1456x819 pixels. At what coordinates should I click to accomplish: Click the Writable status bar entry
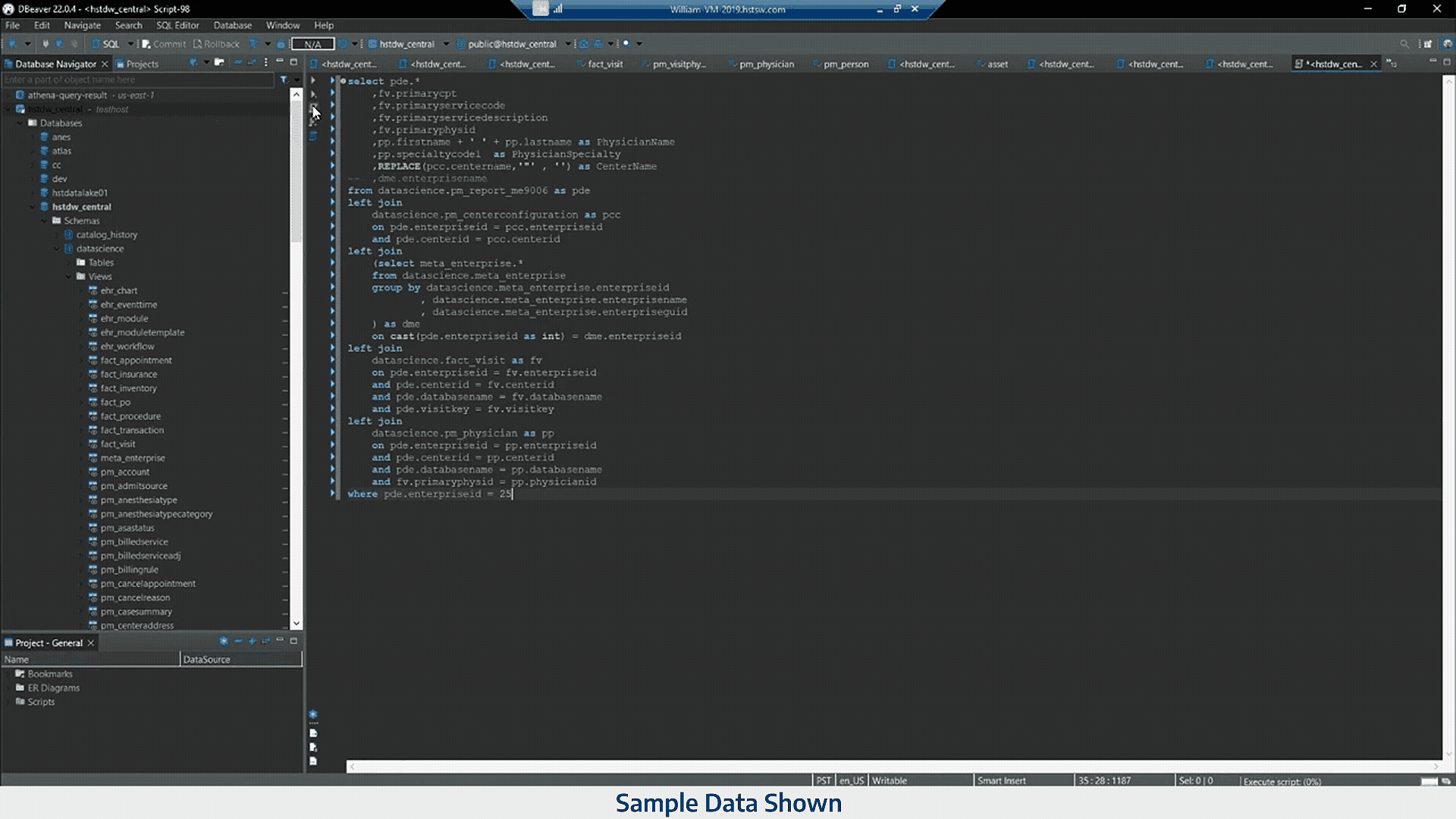click(x=889, y=780)
